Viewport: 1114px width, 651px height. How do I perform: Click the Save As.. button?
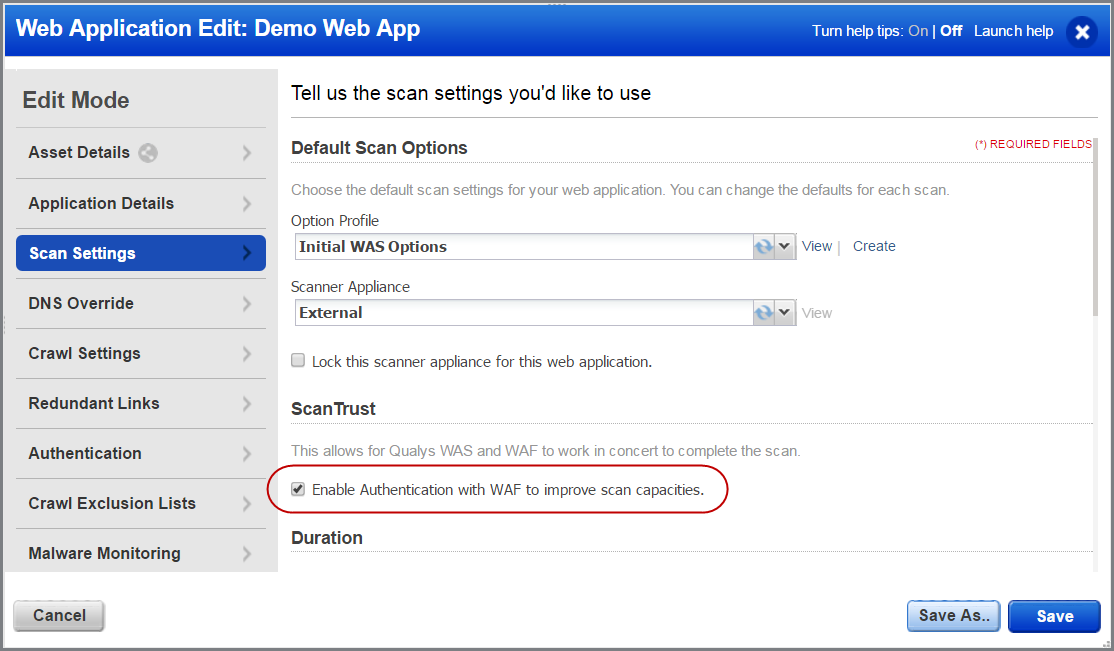pos(953,615)
